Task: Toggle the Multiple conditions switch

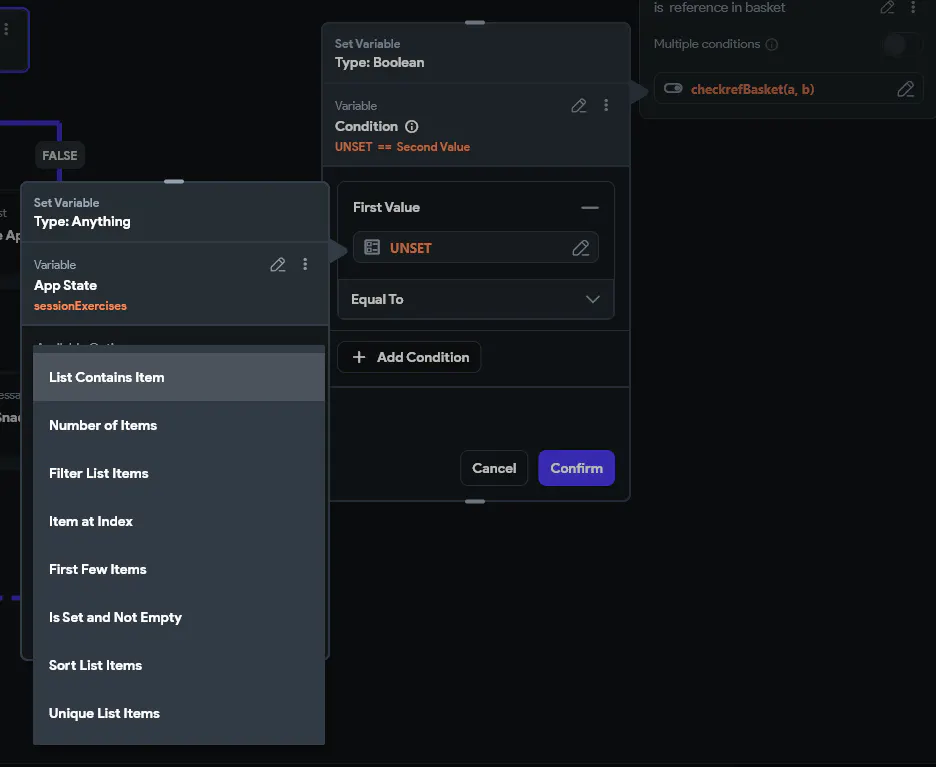Action: (x=901, y=44)
